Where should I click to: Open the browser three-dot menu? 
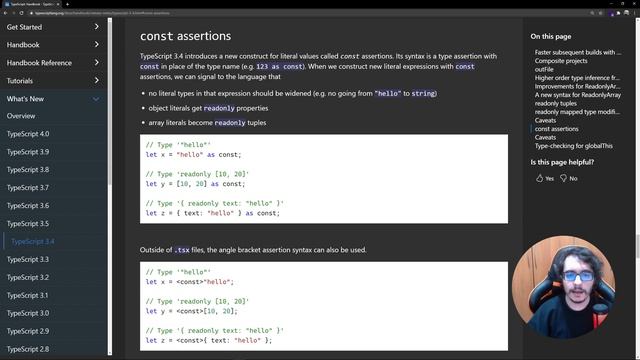click(636, 13)
